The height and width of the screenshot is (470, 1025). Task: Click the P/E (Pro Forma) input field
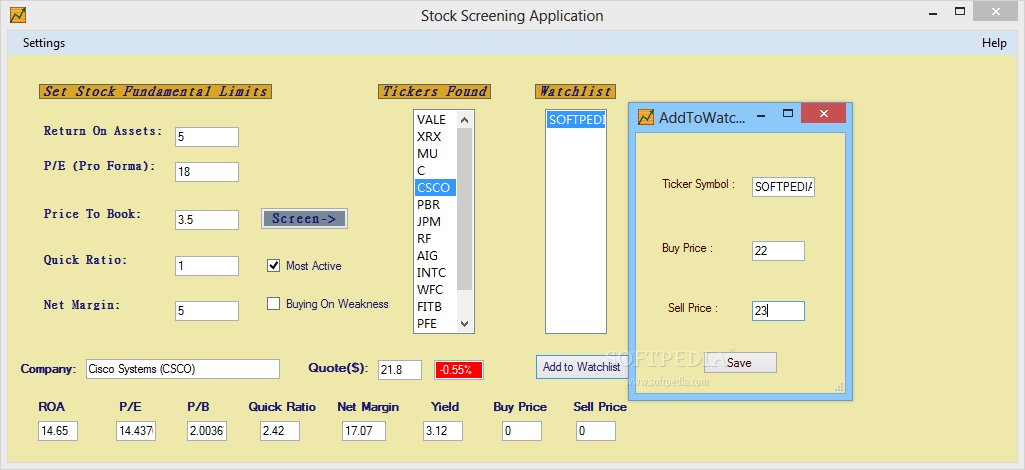coord(207,172)
